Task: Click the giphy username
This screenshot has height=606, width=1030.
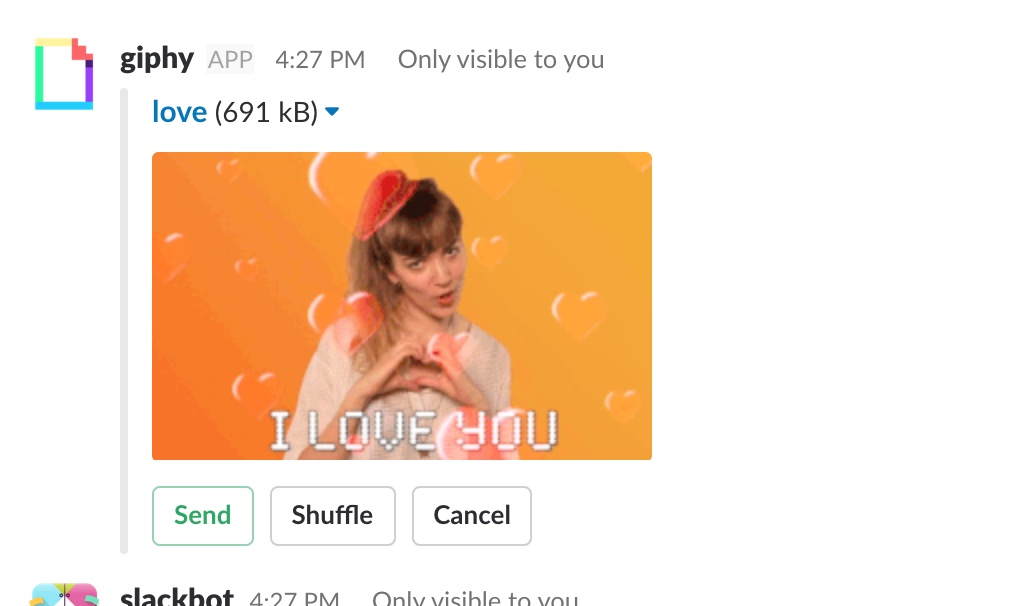Action: [x=156, y=58]
